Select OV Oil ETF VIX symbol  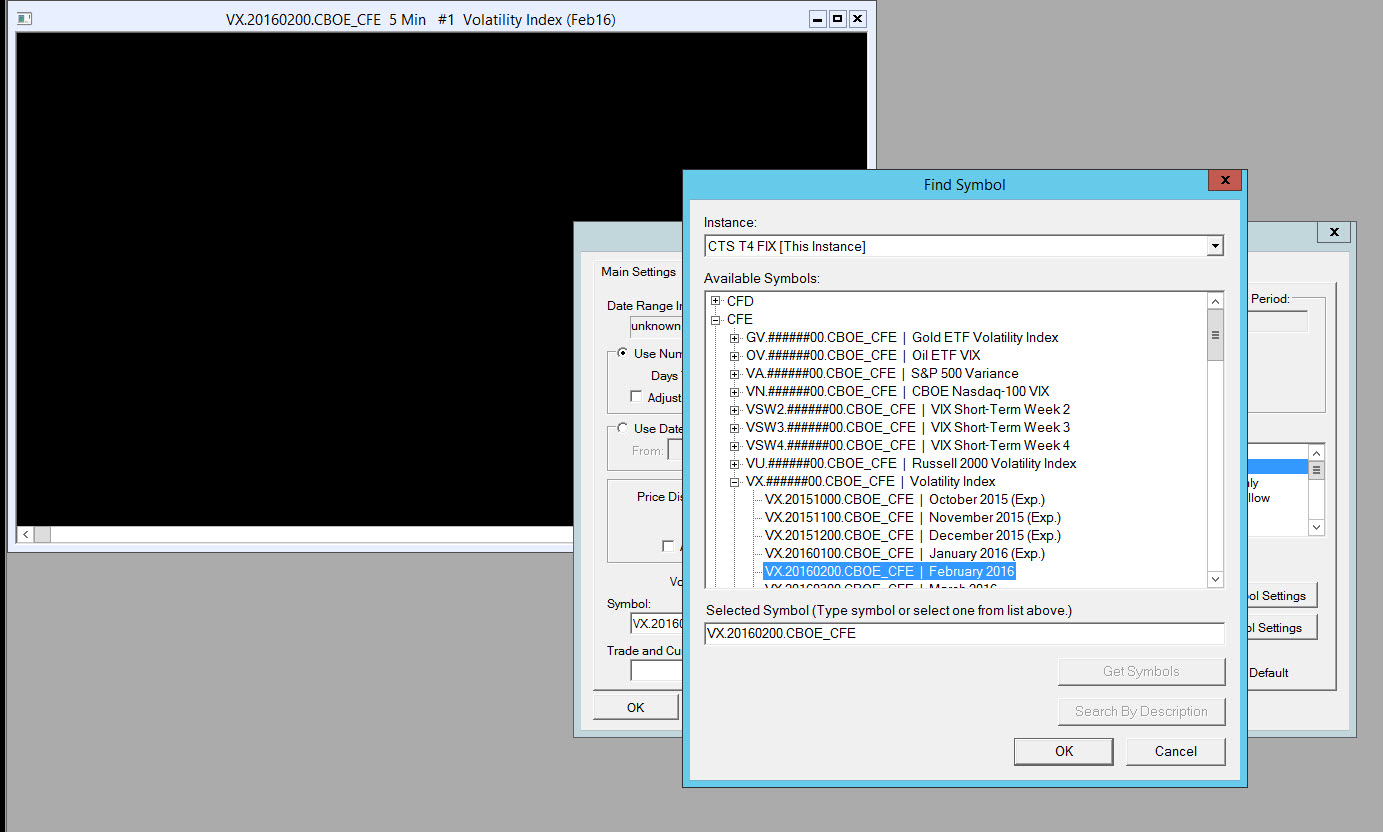pos(863,355)
